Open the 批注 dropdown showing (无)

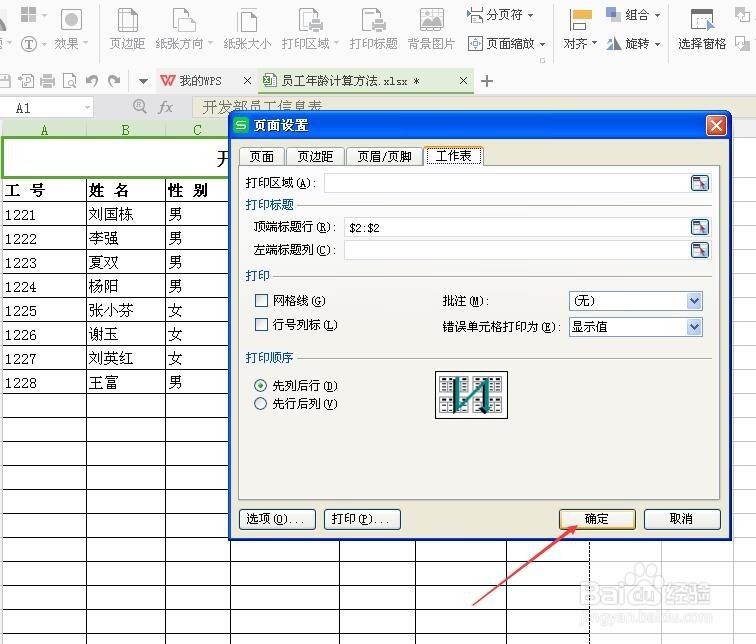pyautogui.click(x=635, y=301)
